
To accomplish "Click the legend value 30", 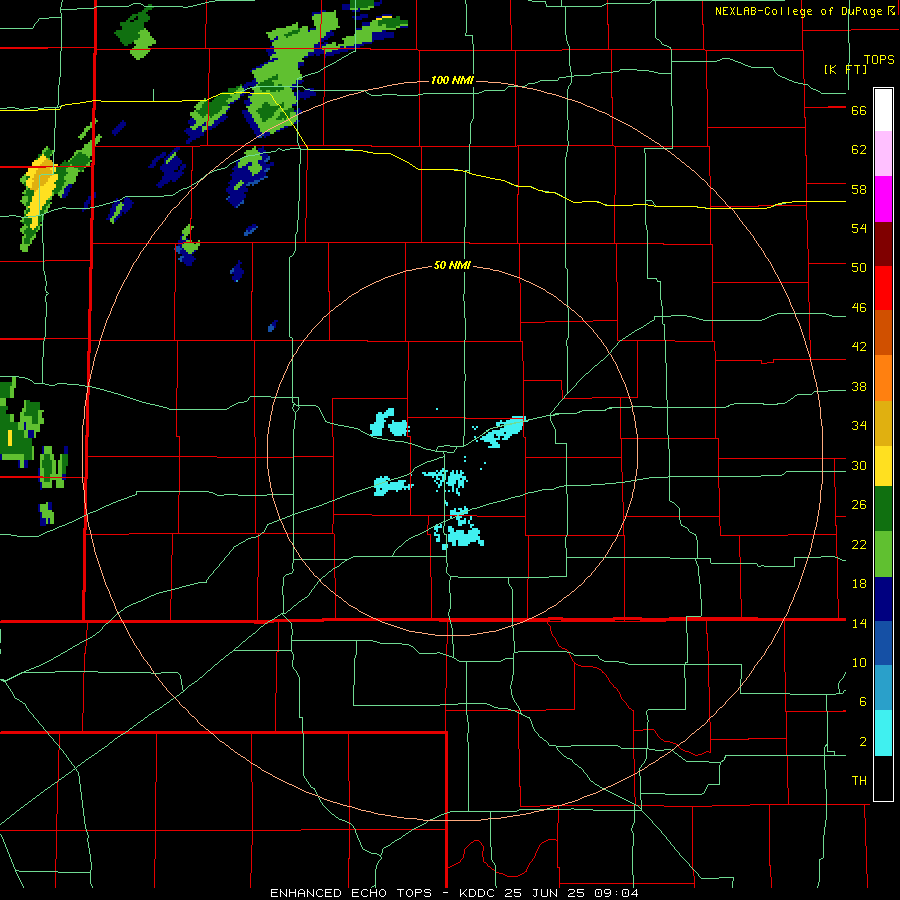I will pyautogui.click(x=859, y=465).
